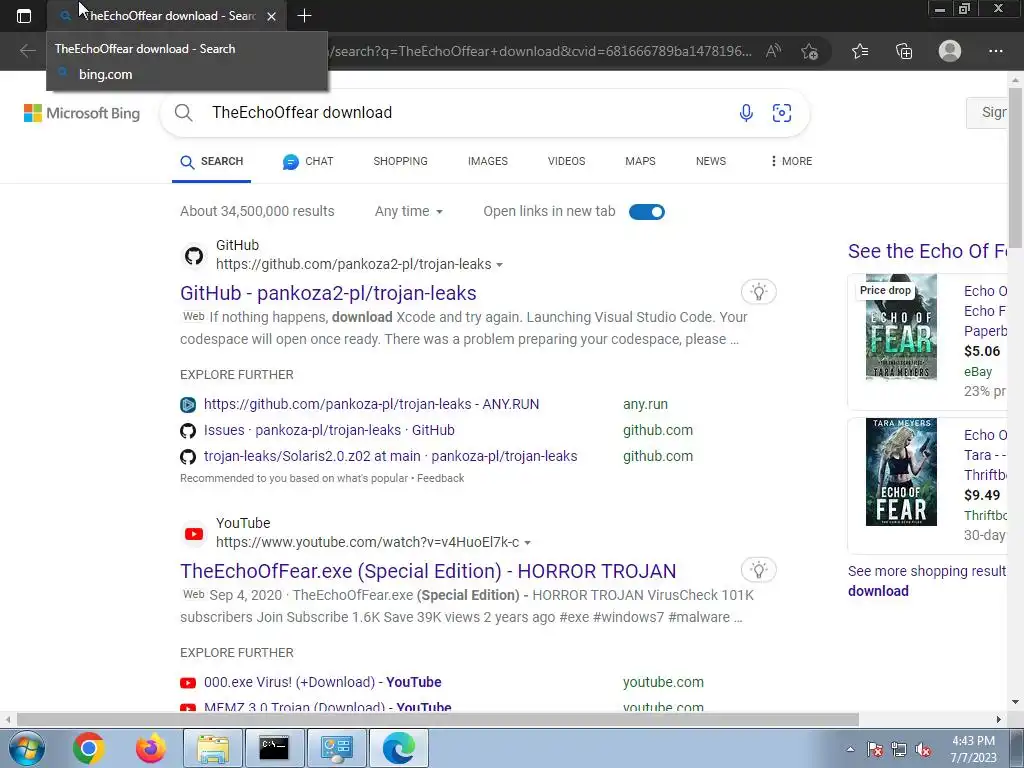
Task: Click the Microsoft Bing logo
Action: (x=82, y=113)
